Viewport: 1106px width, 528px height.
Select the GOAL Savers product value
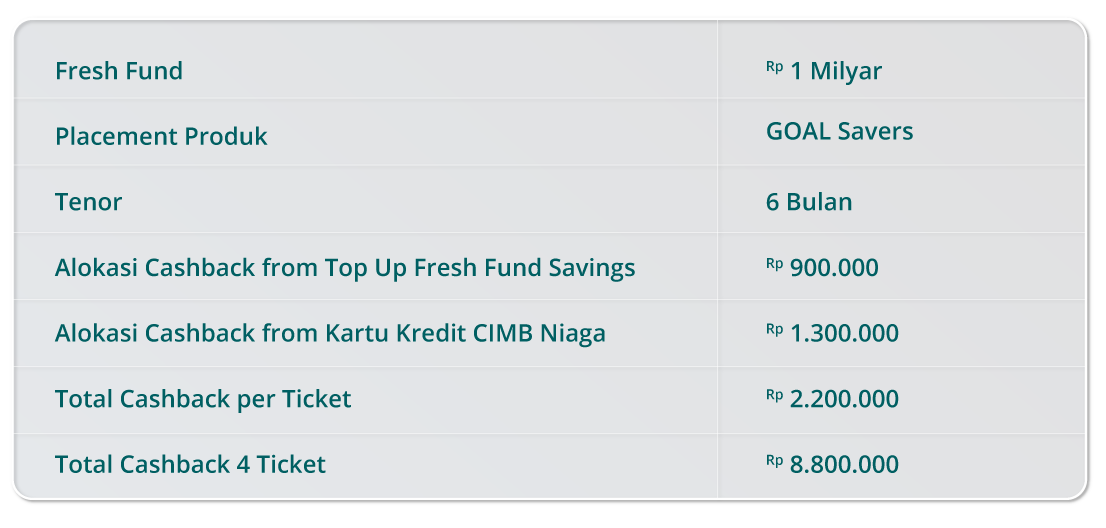839,131
